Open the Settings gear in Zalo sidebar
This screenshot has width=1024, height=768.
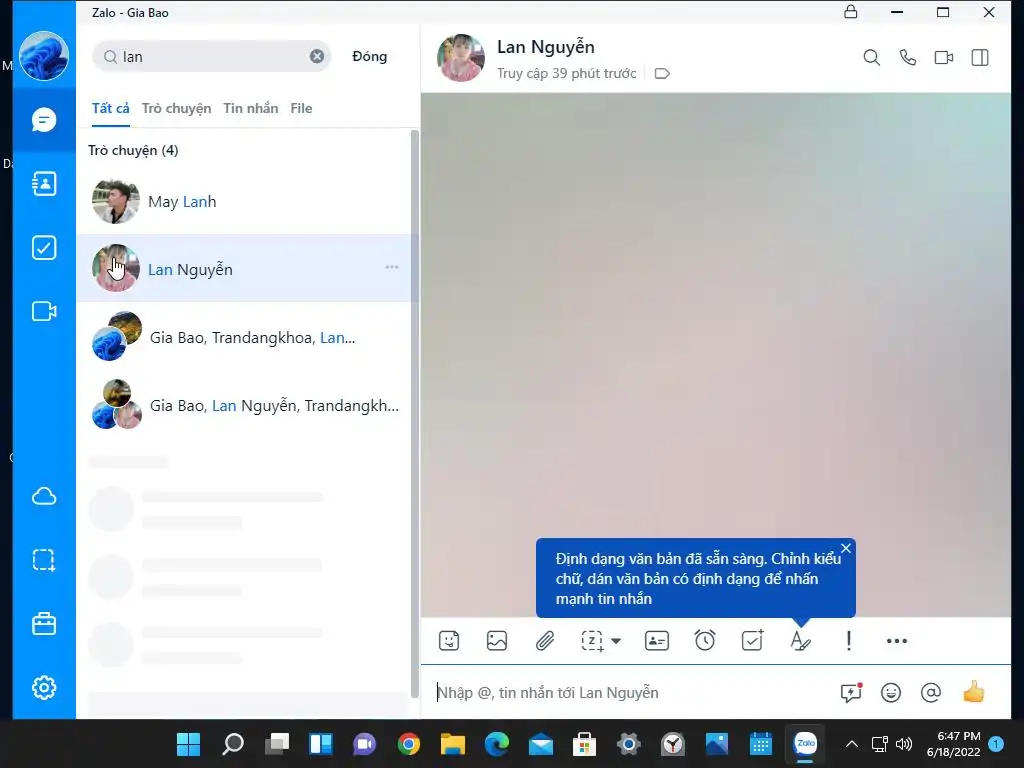pos(44,688)
